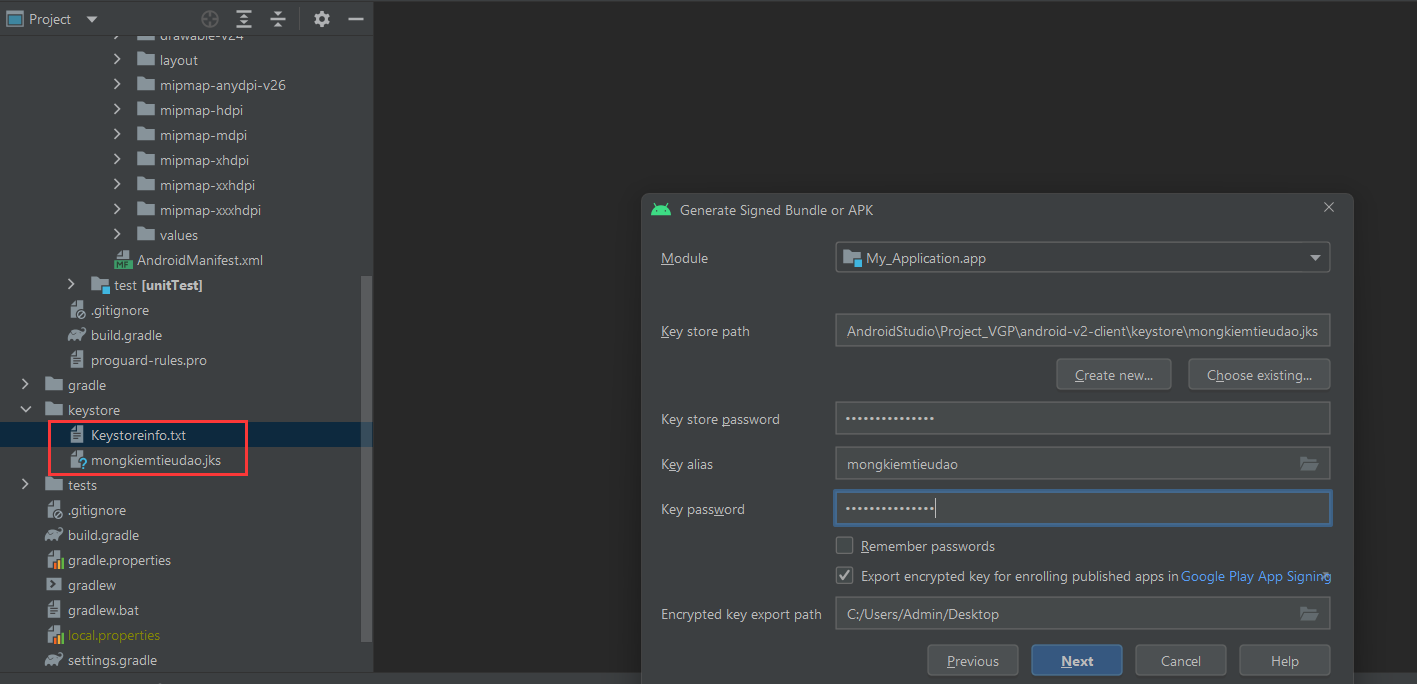Click the Create new button
1417x684 pixels.
click(1113, 375)
